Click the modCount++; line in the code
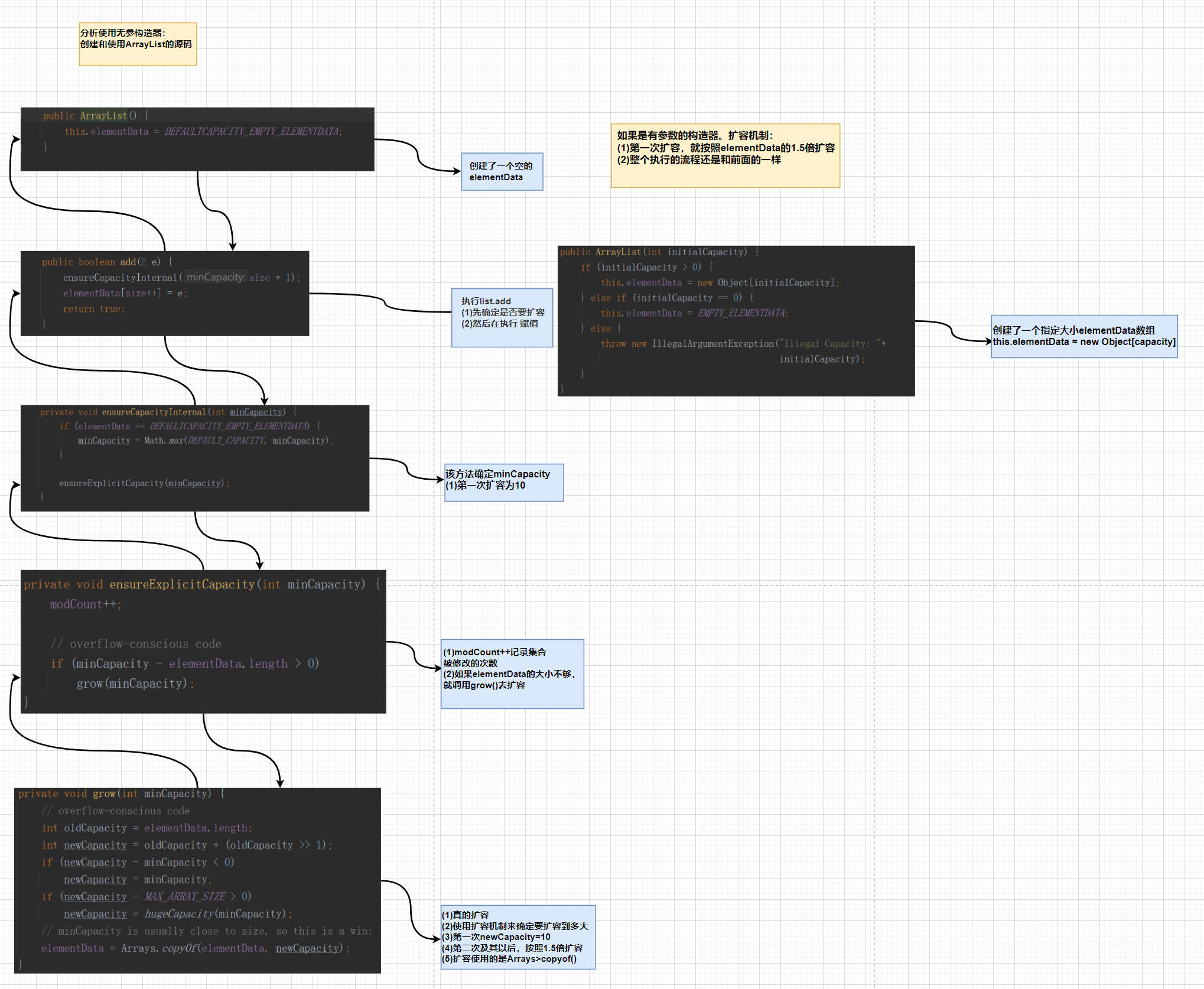 point(86,604)
